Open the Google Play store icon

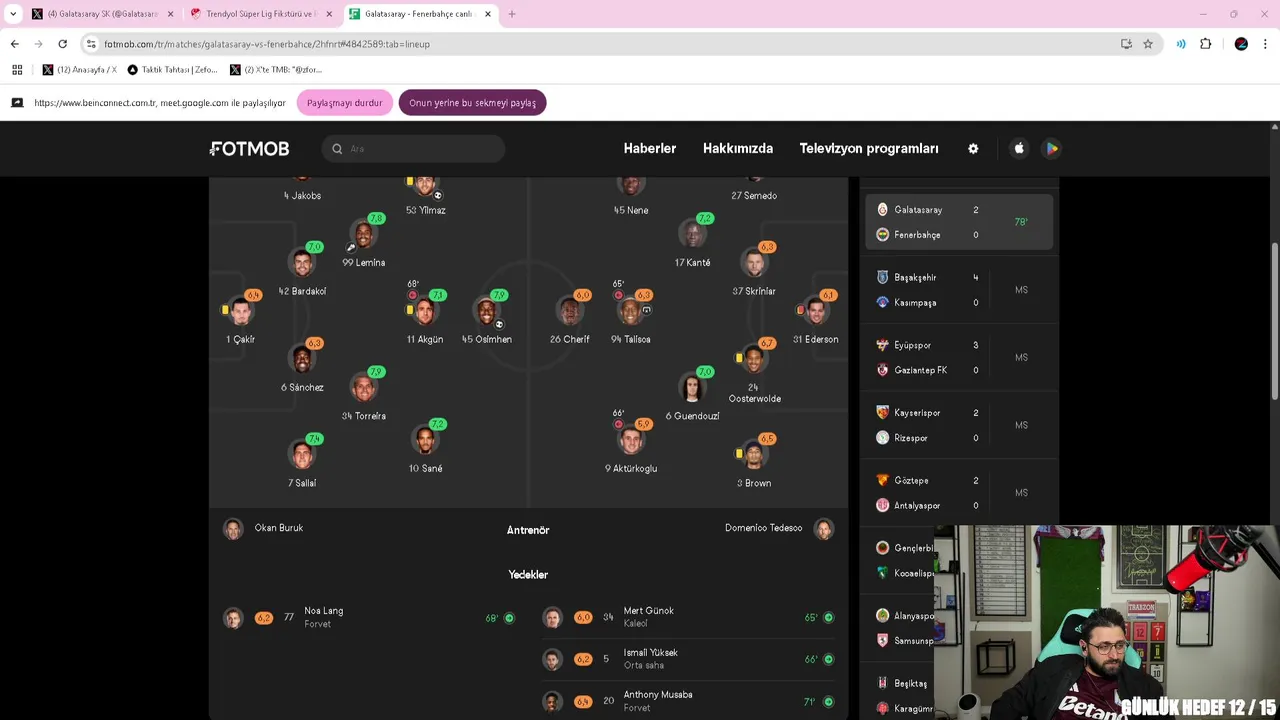1051,149
